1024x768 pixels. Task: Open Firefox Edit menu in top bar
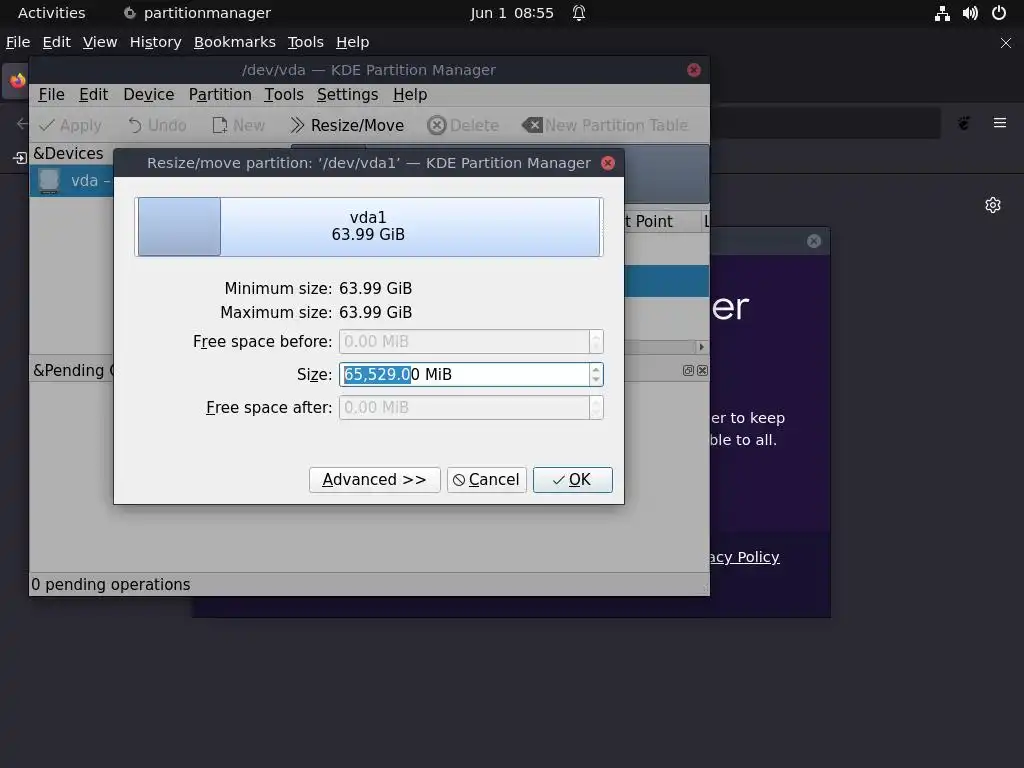pos(56,42)
